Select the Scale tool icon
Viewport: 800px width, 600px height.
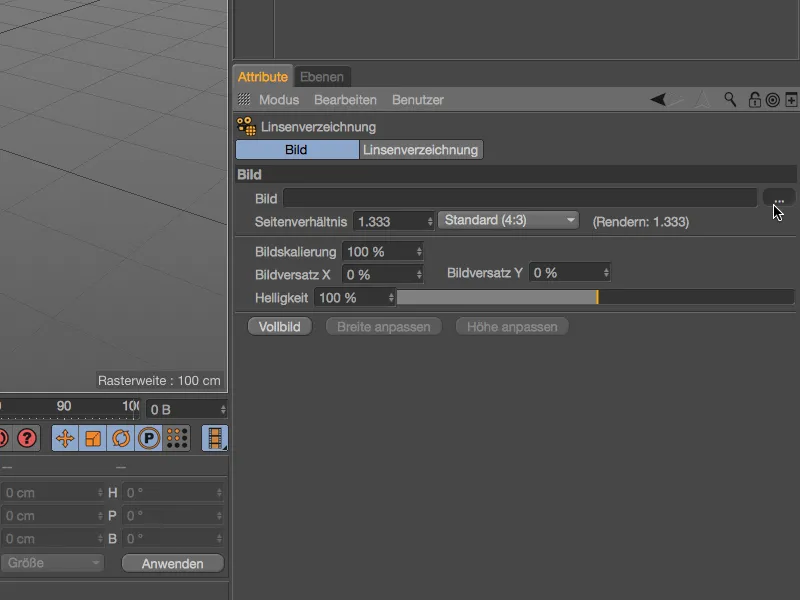point(93,438)
